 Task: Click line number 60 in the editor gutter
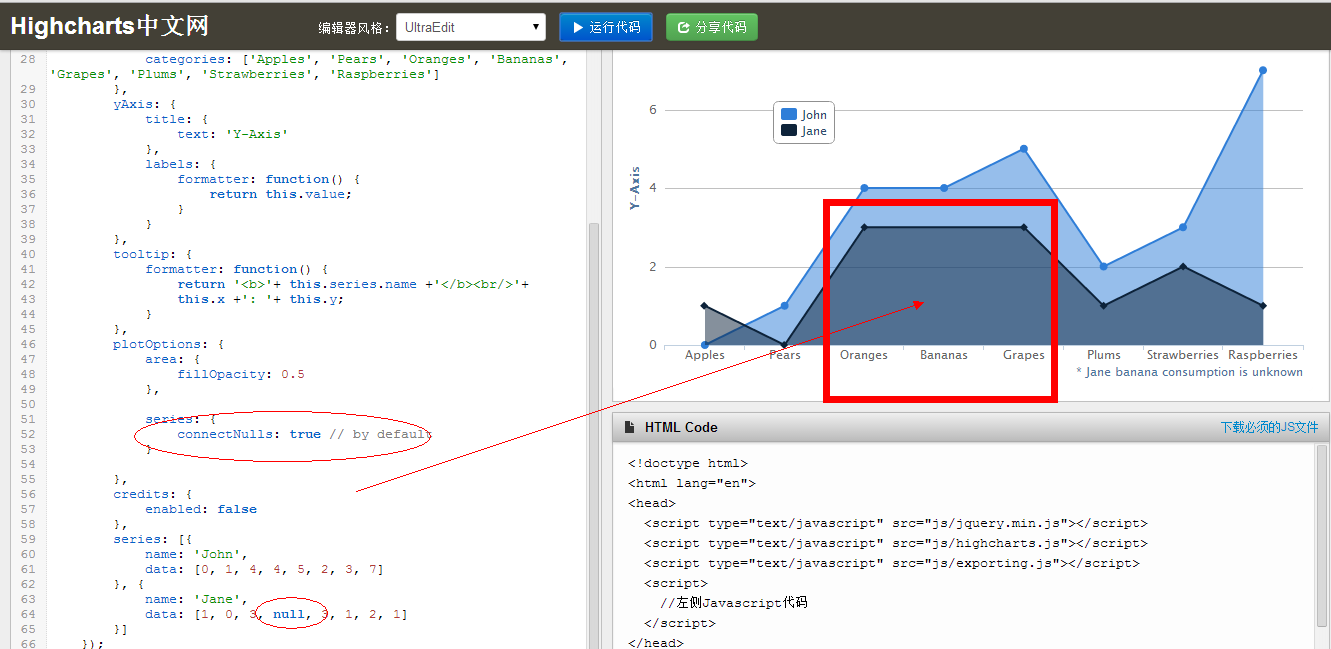click(27, 554)
